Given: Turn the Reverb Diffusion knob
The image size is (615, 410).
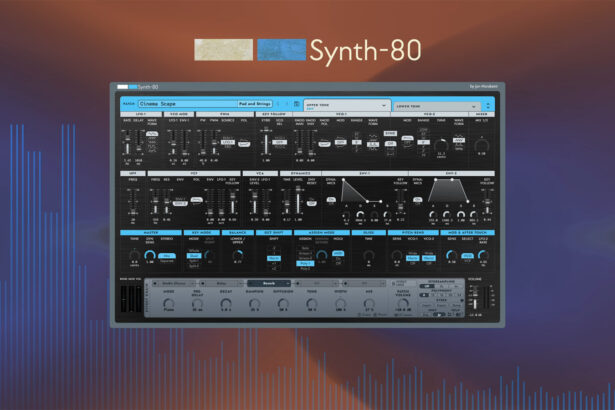Looking at the screenshot, I should coord(283,303).
